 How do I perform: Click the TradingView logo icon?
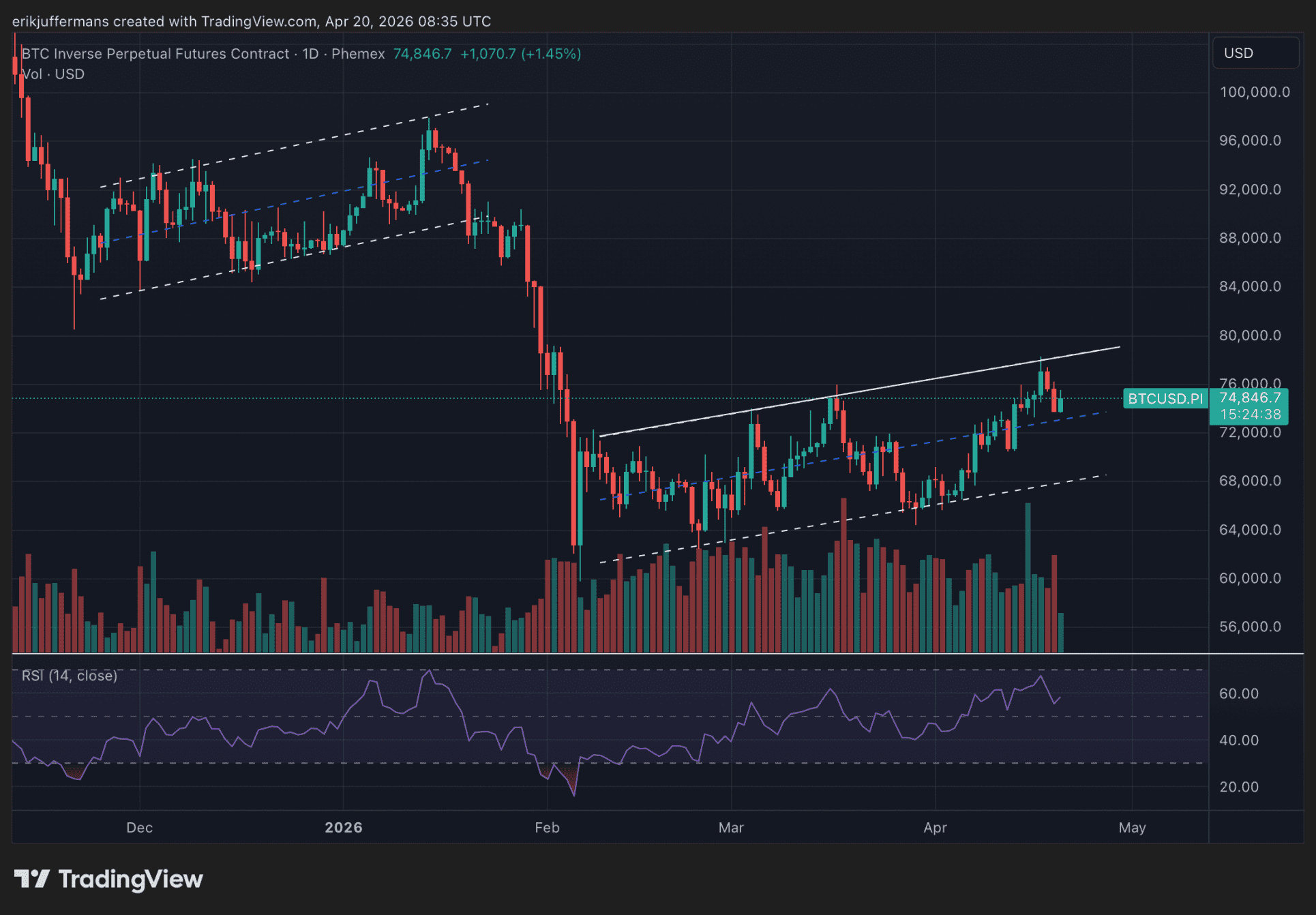point(31,879)
